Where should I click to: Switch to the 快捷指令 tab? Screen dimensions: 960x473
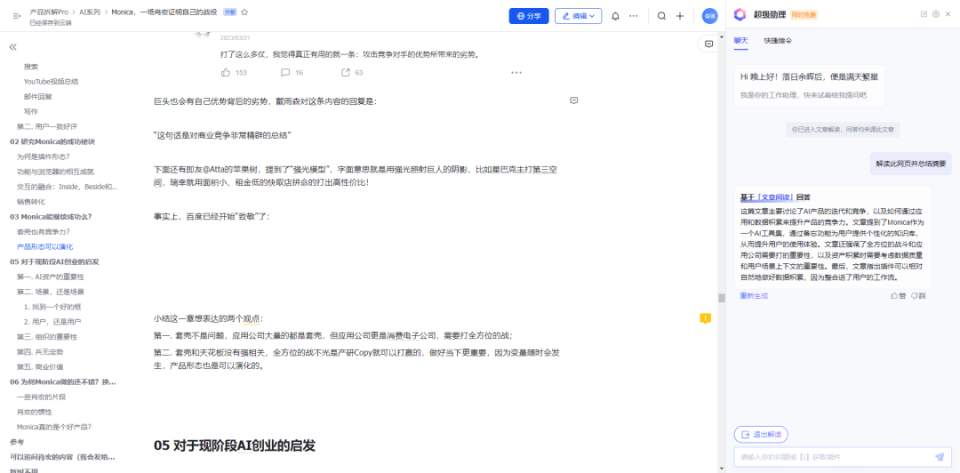tap(778, 40)
